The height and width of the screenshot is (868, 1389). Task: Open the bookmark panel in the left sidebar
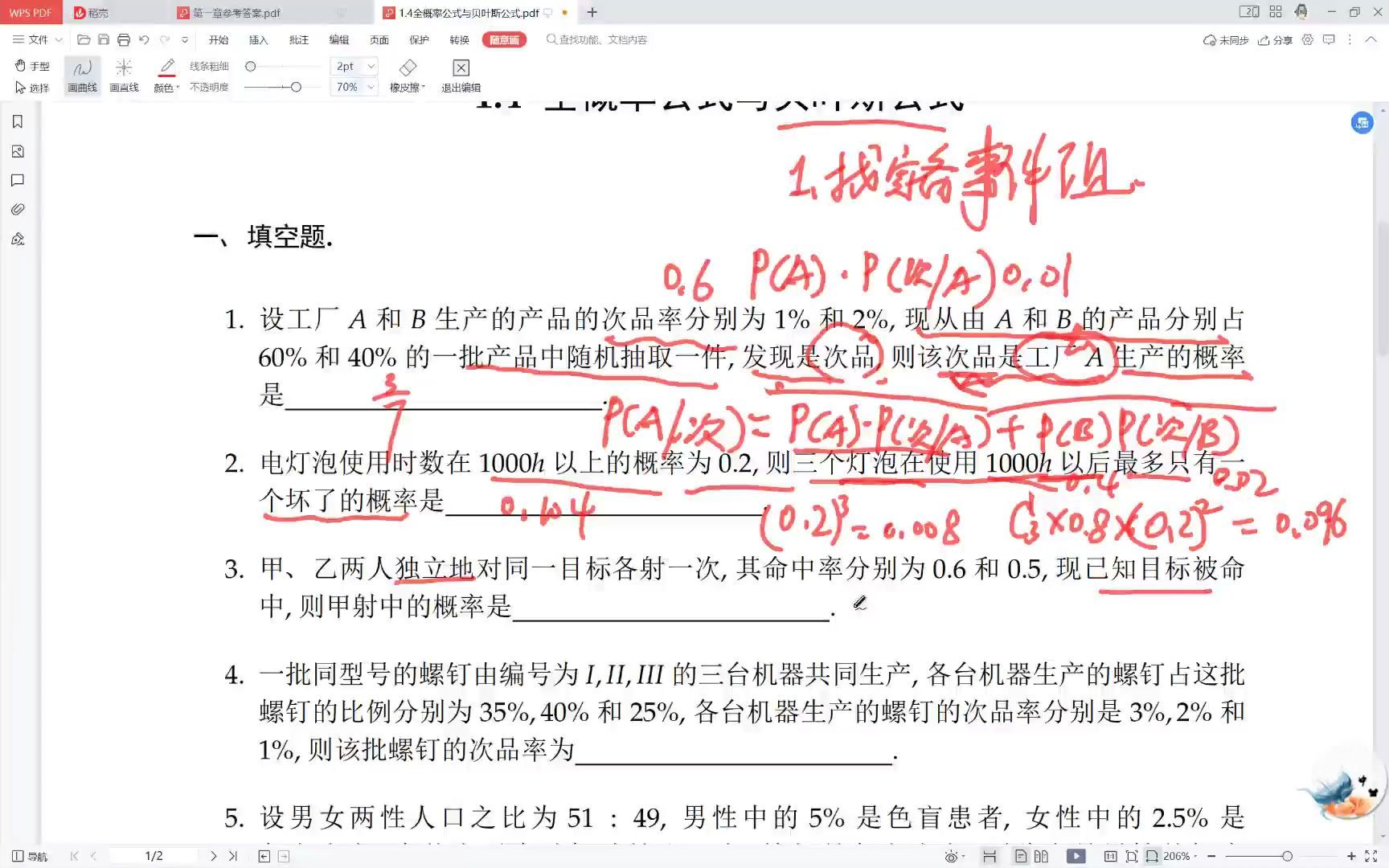point(17,121)
